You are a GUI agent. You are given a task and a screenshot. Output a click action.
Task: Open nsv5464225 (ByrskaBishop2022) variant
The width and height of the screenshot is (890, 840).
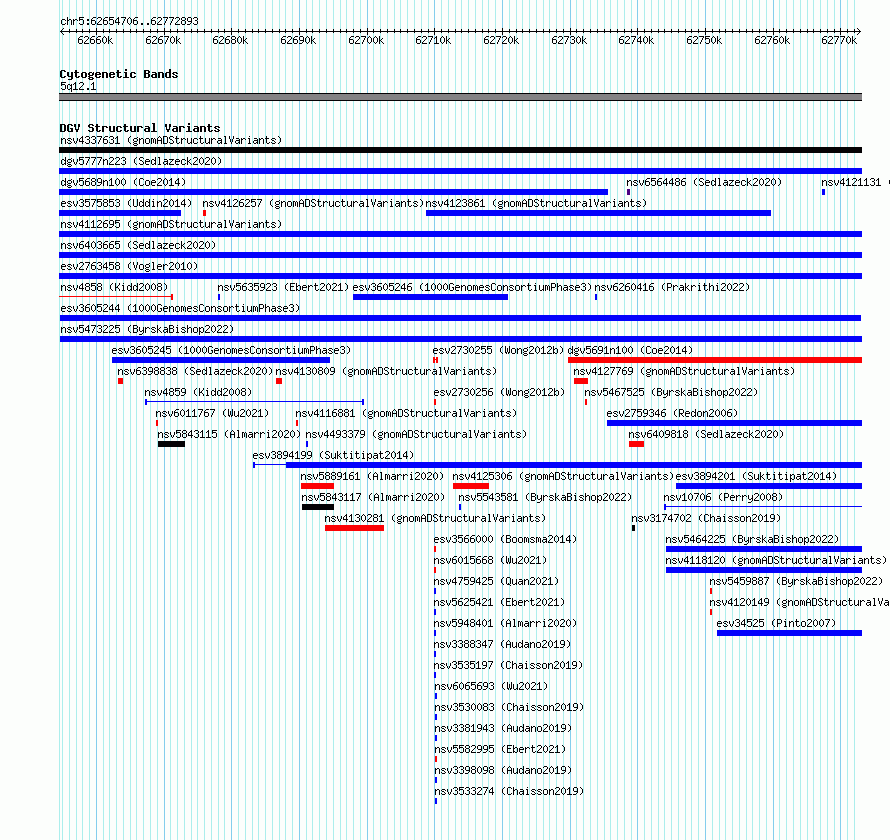[752, 539]
